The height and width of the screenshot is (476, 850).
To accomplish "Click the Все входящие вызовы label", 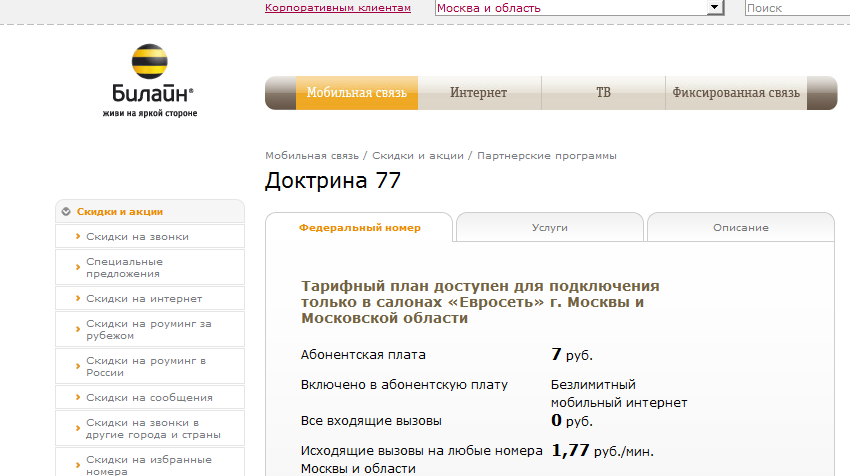I will pyautogui.click(x=371, y=421).
